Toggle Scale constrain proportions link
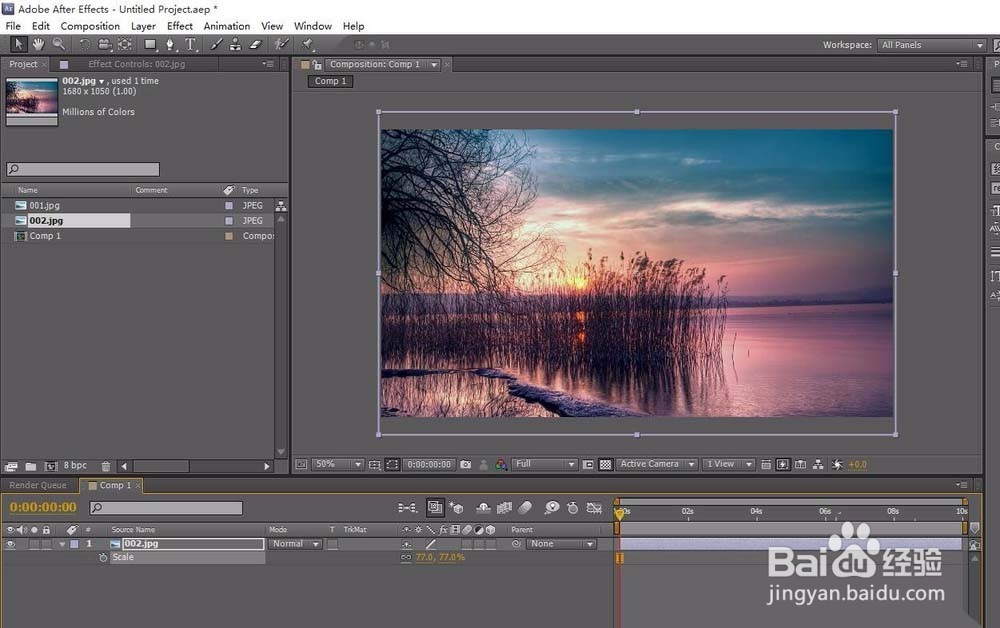This screenshot has height=628, width=1000. [x=406, y=557]
